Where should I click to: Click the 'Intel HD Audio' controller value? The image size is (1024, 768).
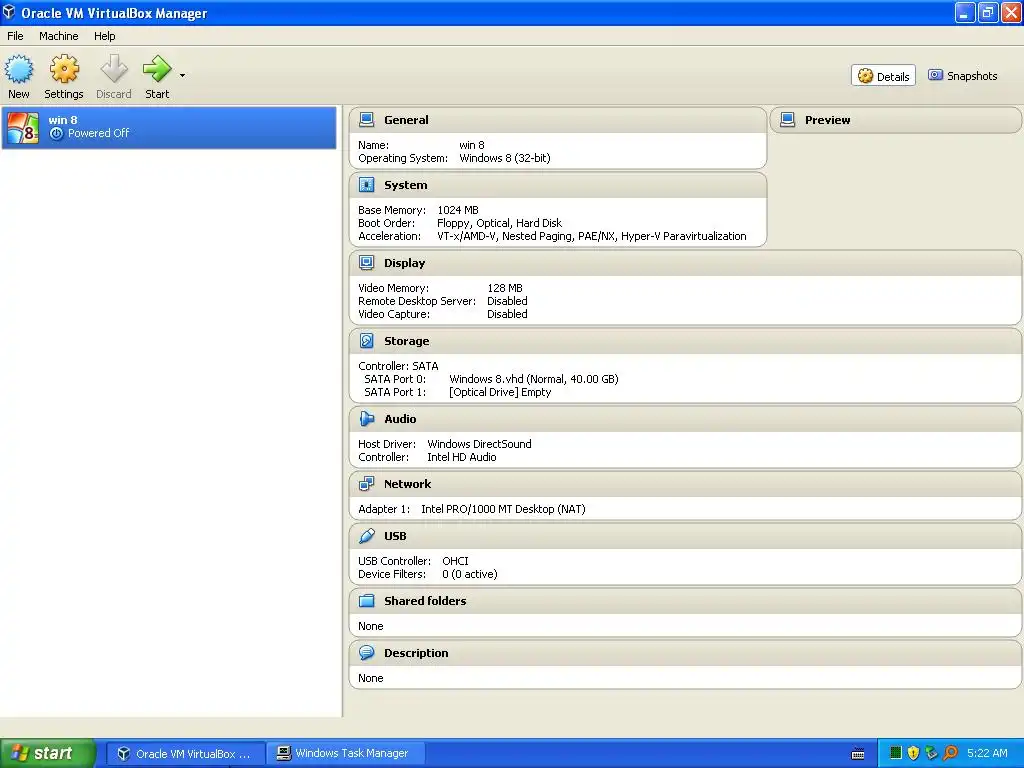coord(462,457)
